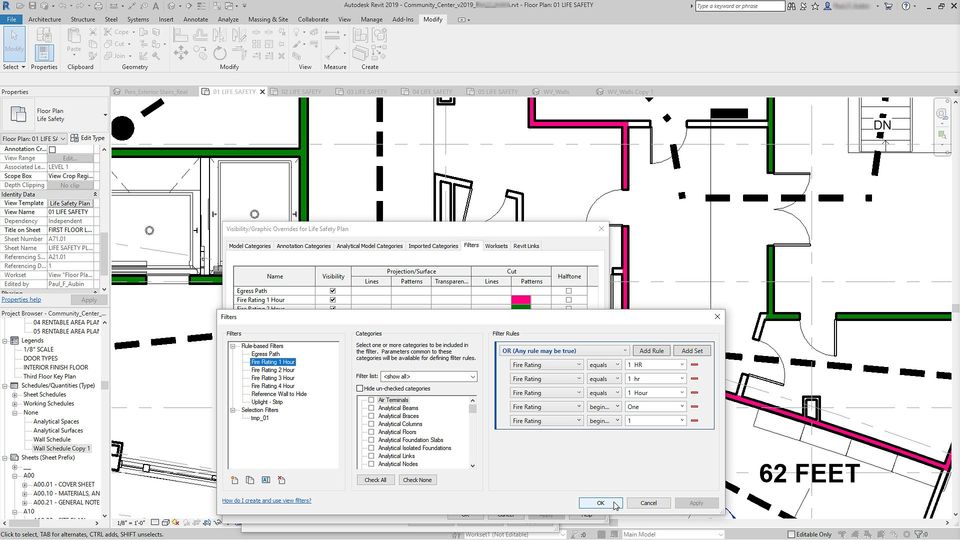Click the Print icon in quick access toolbar
Image resolution: width=960 pixels, height=540 pixels.
click(99, 6)
